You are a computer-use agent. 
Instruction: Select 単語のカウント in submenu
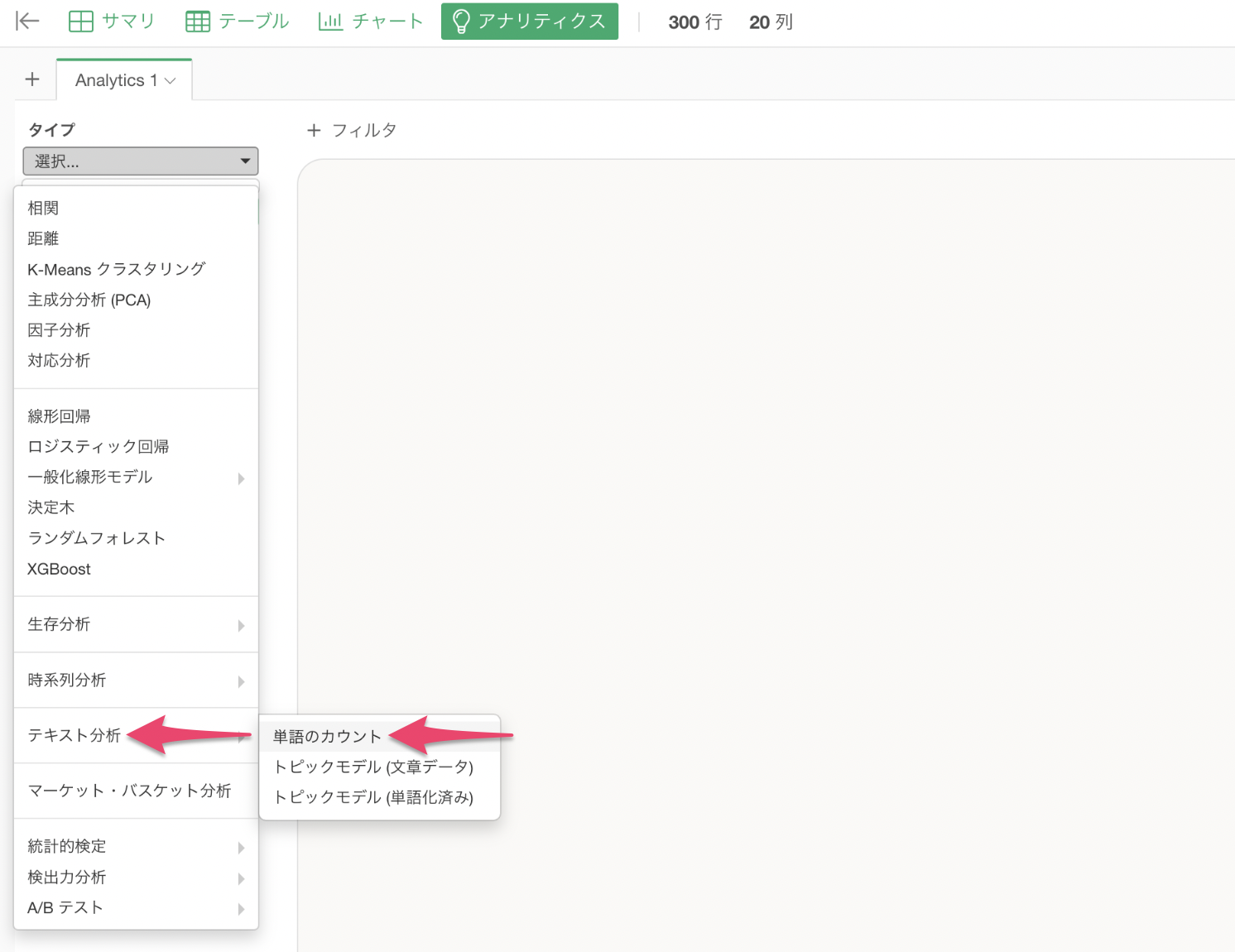pyautogui.click(x=380, y=737)
